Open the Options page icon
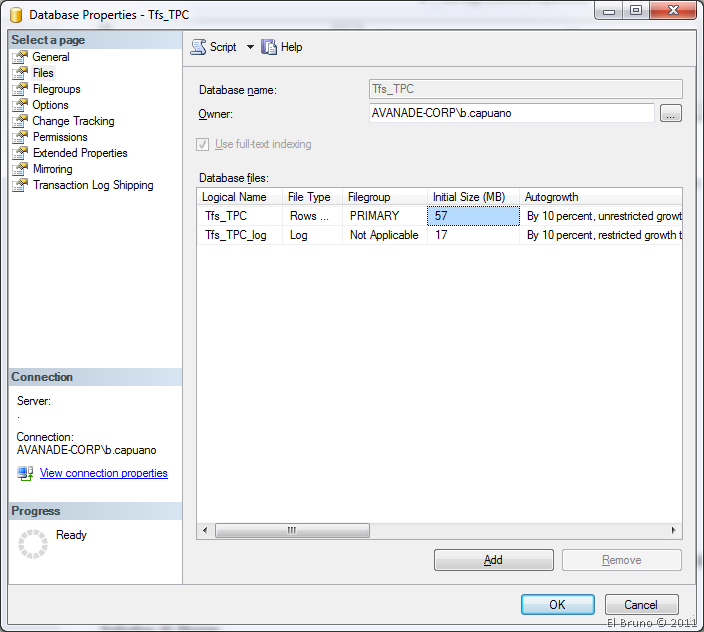 point(20,105)
